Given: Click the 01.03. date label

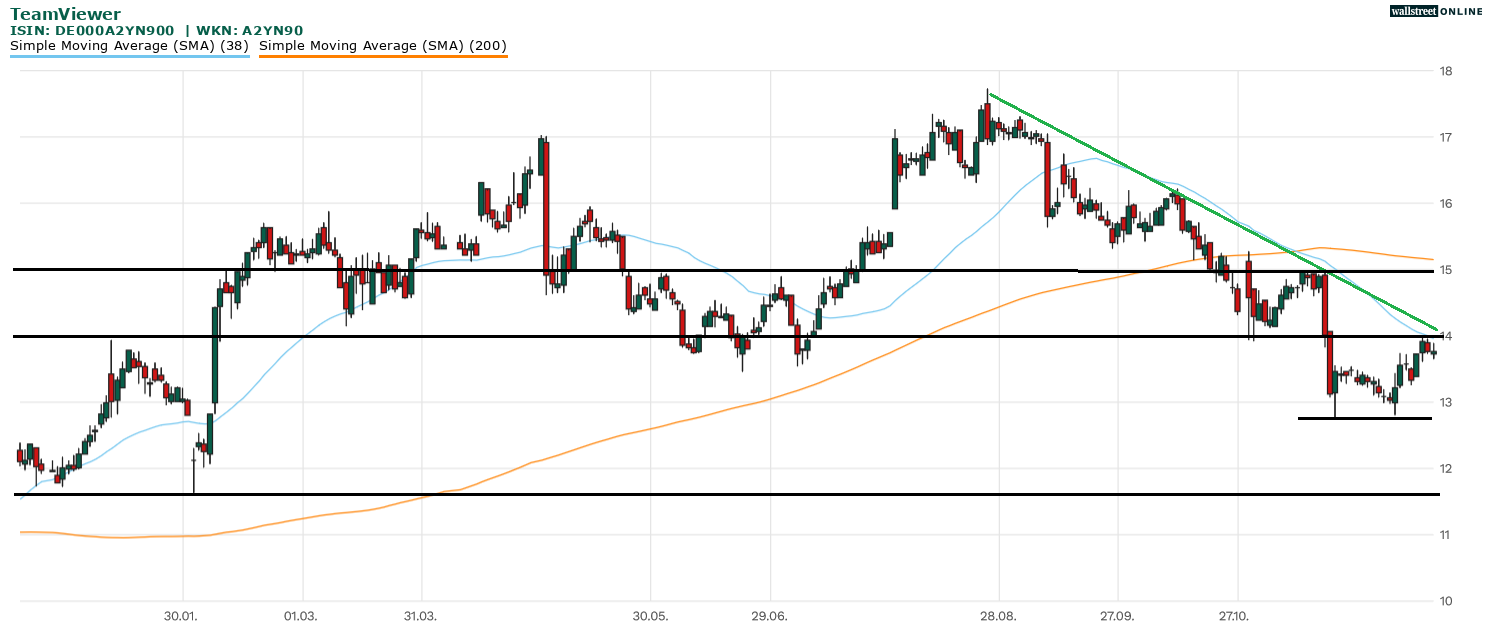Looking at the screenshot, I should tap(300, 615).
